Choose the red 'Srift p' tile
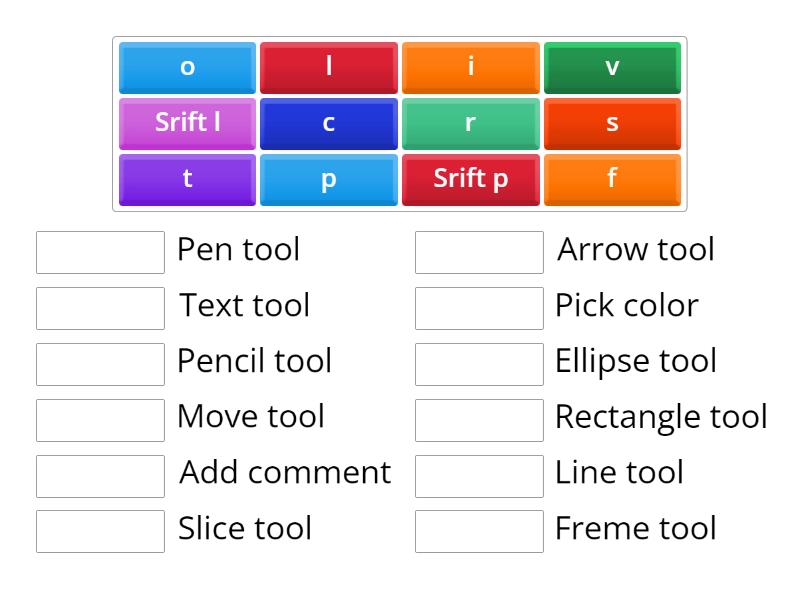Image resolution: width=800 pixels, height=600 pixels. [x=470, y=179]
